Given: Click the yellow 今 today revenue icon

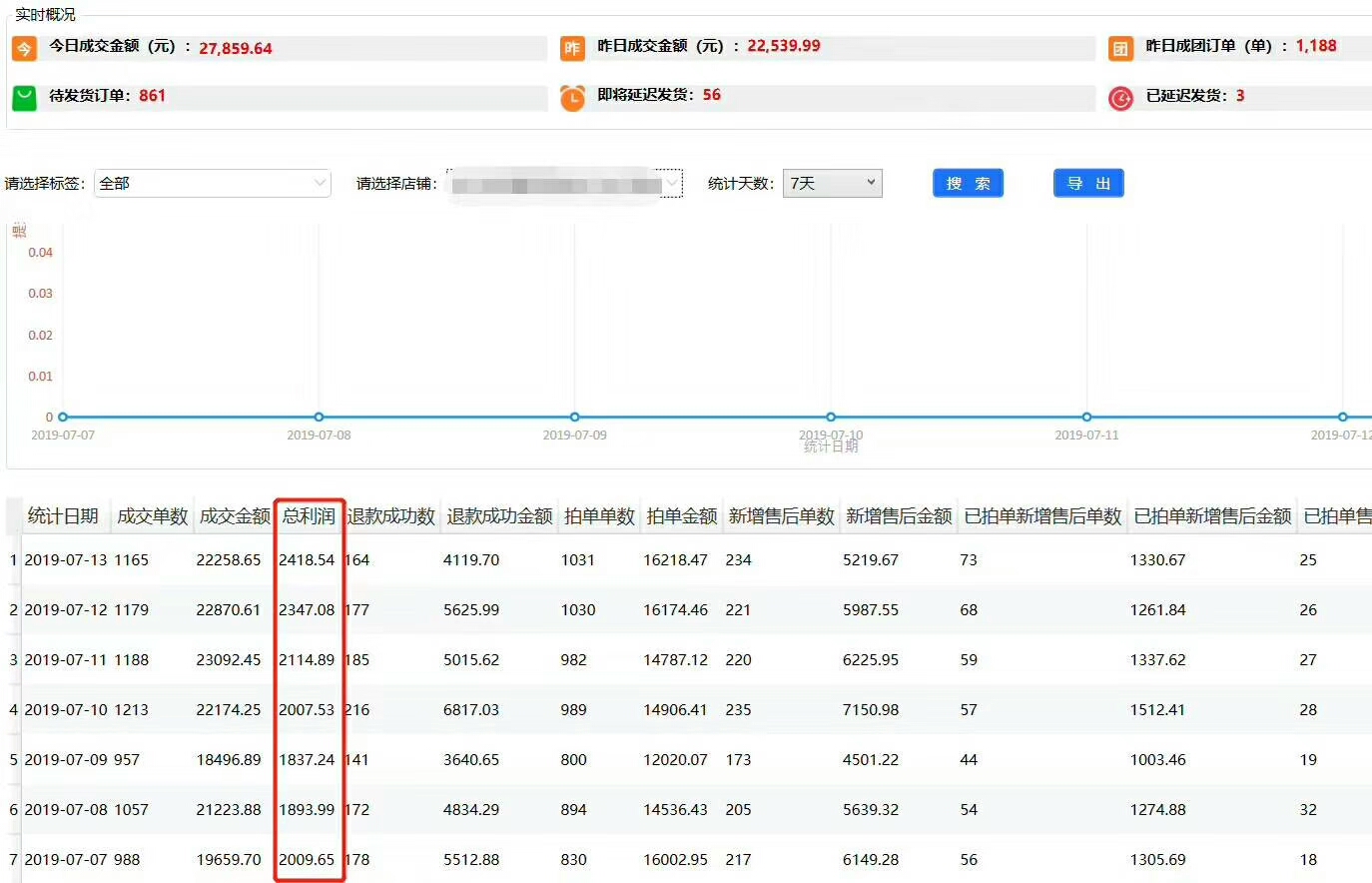Looking at the screenshot, I should pyautogui.click(x=23, y=46).
